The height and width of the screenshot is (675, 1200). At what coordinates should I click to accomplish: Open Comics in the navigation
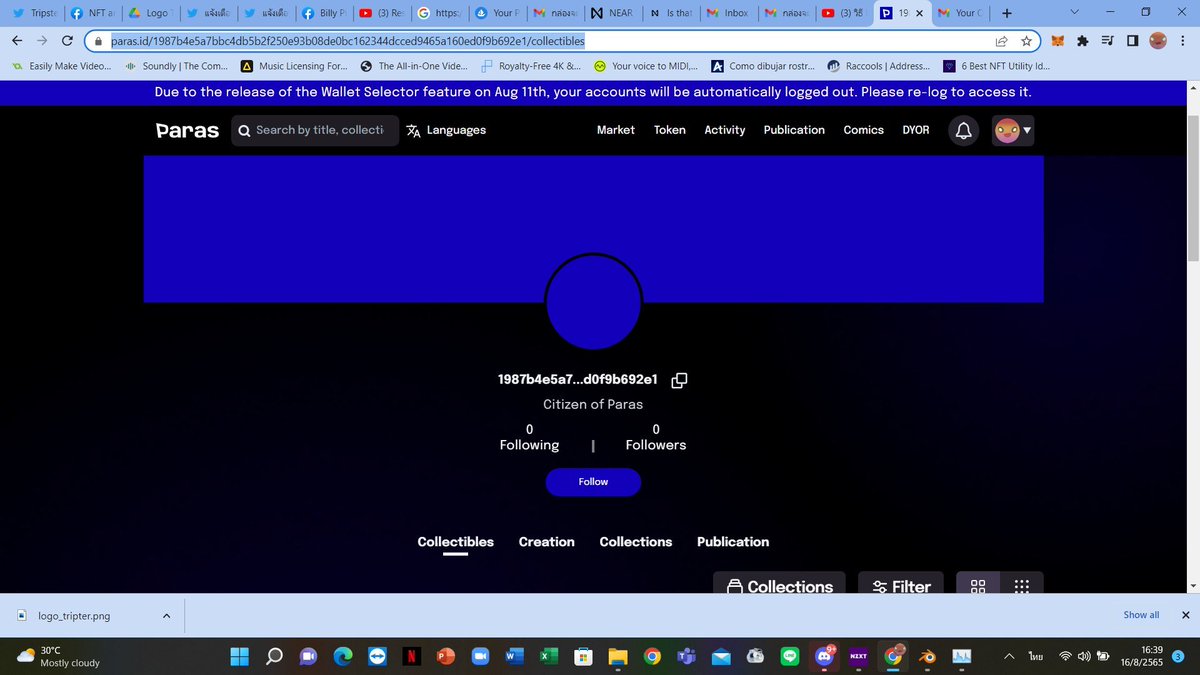863,130
